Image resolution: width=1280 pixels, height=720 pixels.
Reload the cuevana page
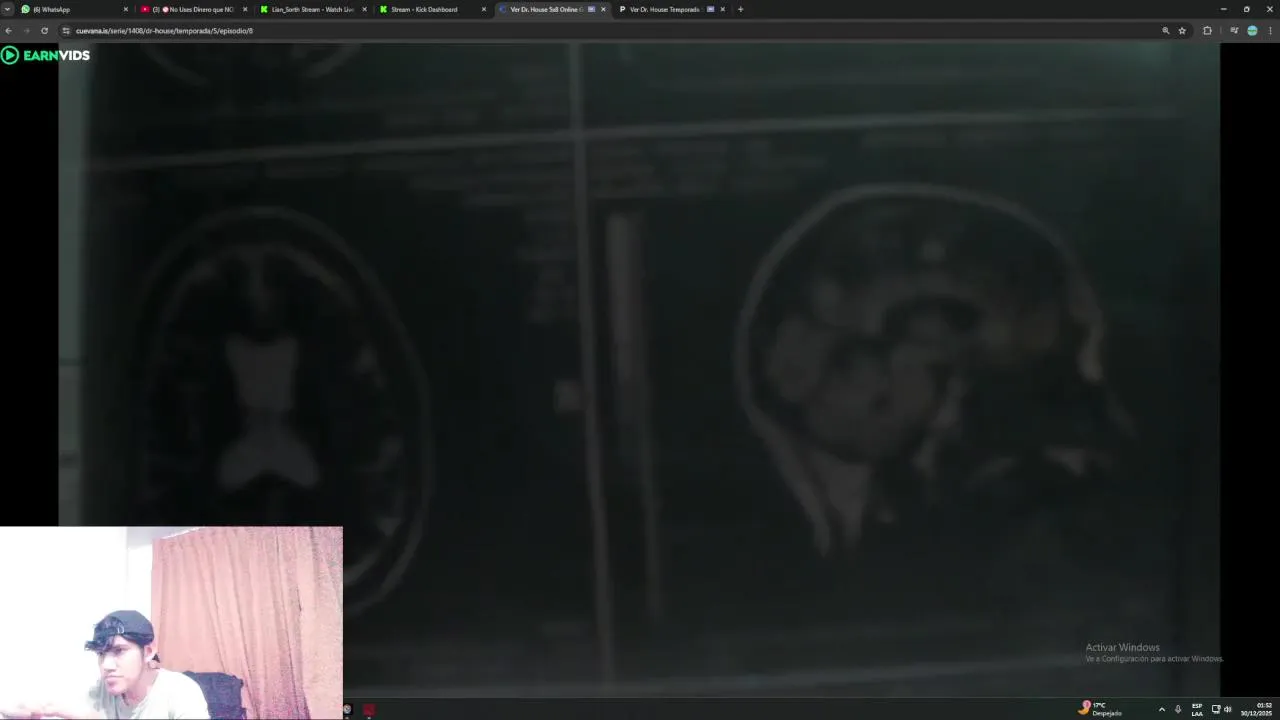click(44, 31)
